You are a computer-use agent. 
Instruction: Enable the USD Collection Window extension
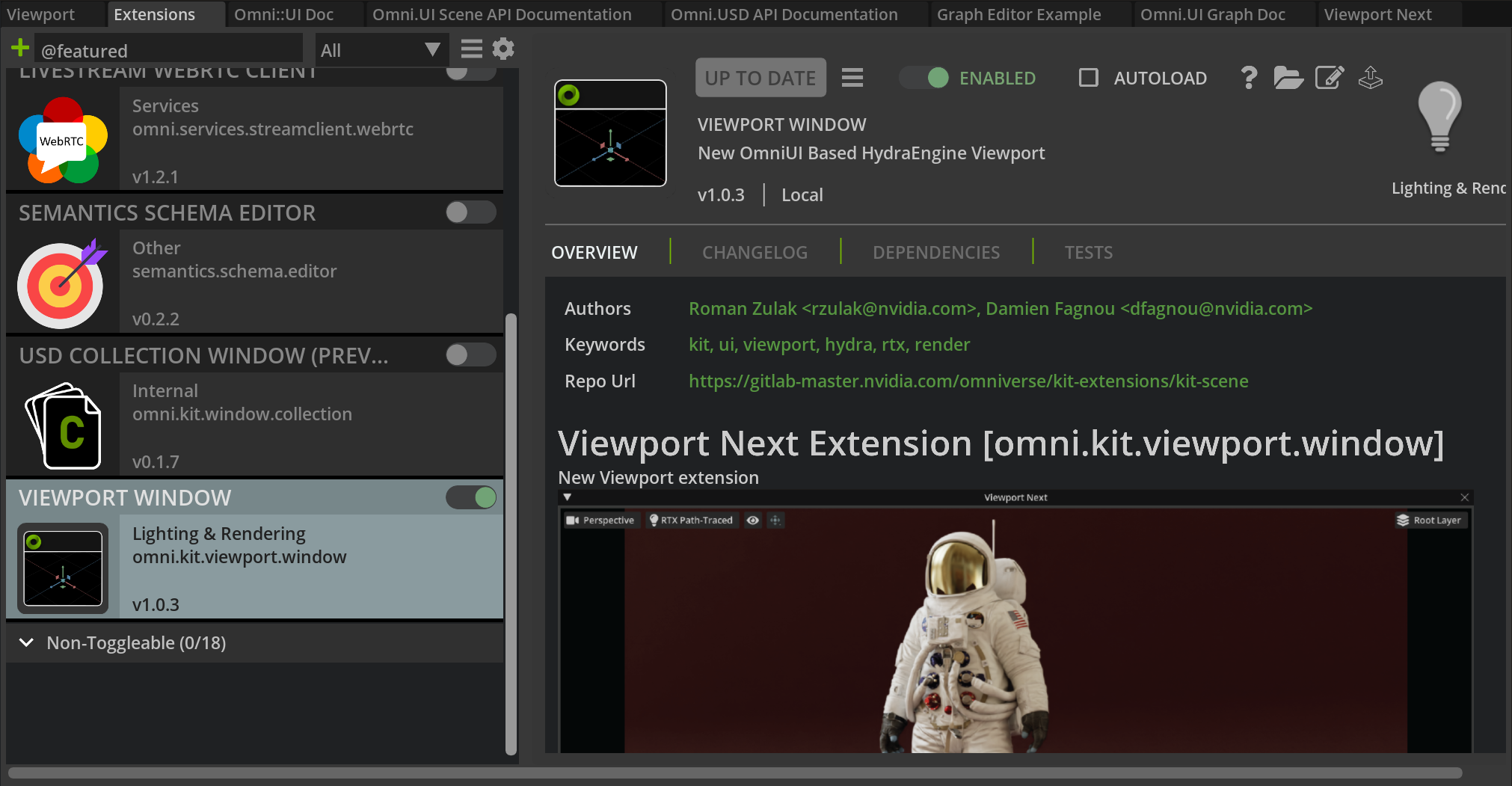[x=470, y=354]
